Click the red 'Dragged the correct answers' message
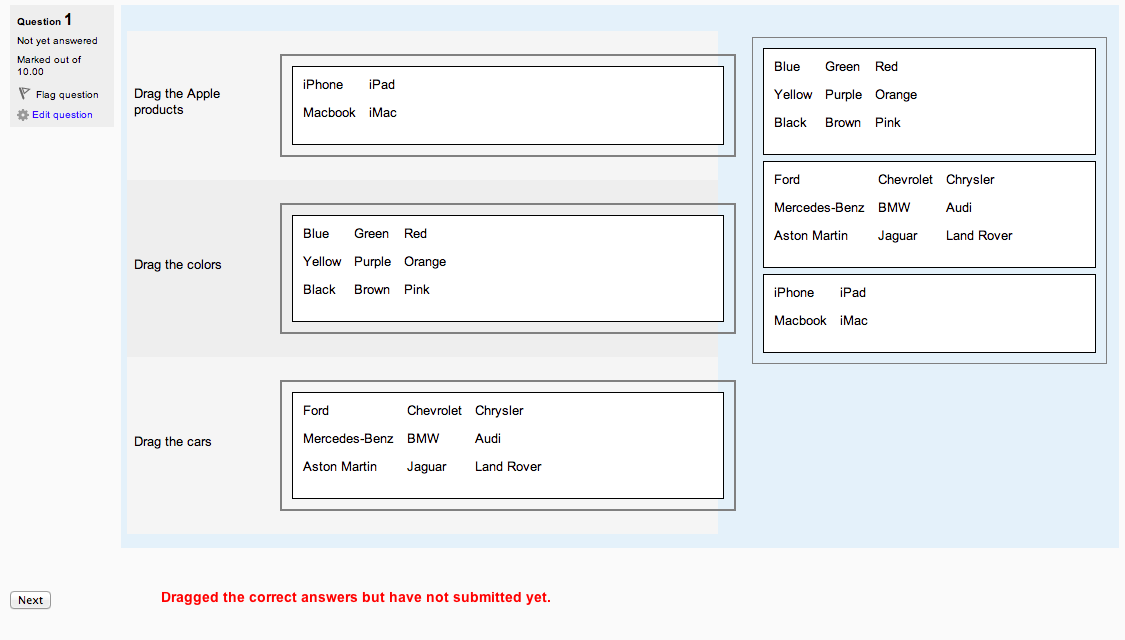1125x640 pixels. [x=356, y=598]
